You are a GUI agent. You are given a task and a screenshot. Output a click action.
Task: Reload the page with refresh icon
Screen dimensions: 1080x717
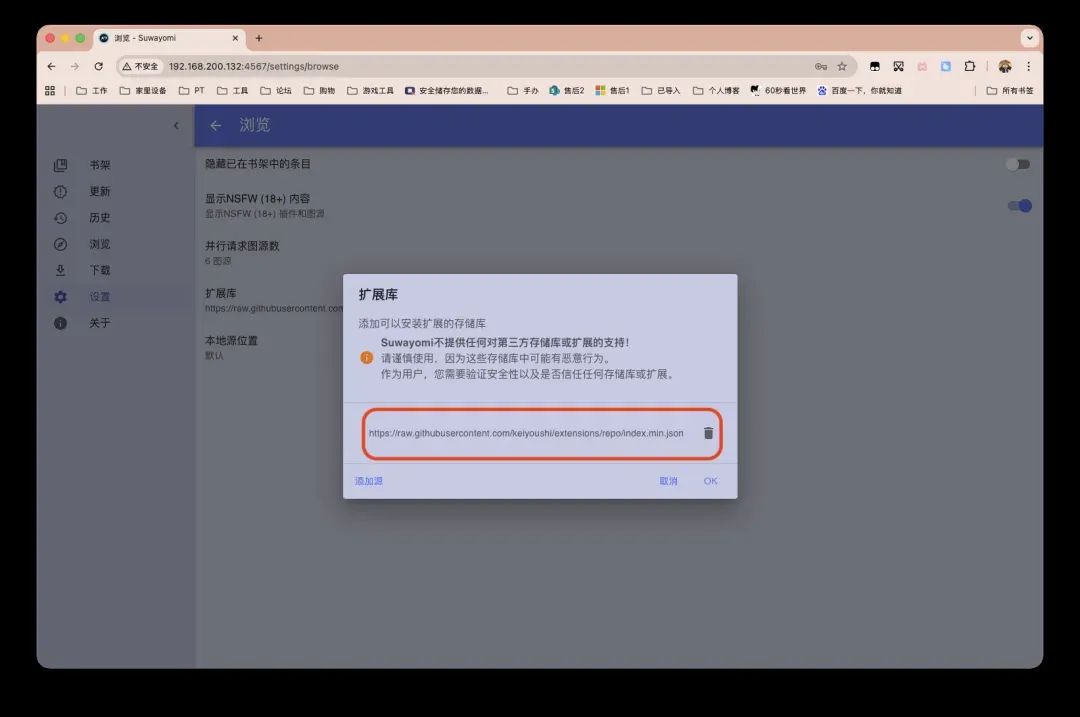pos(98,66)
